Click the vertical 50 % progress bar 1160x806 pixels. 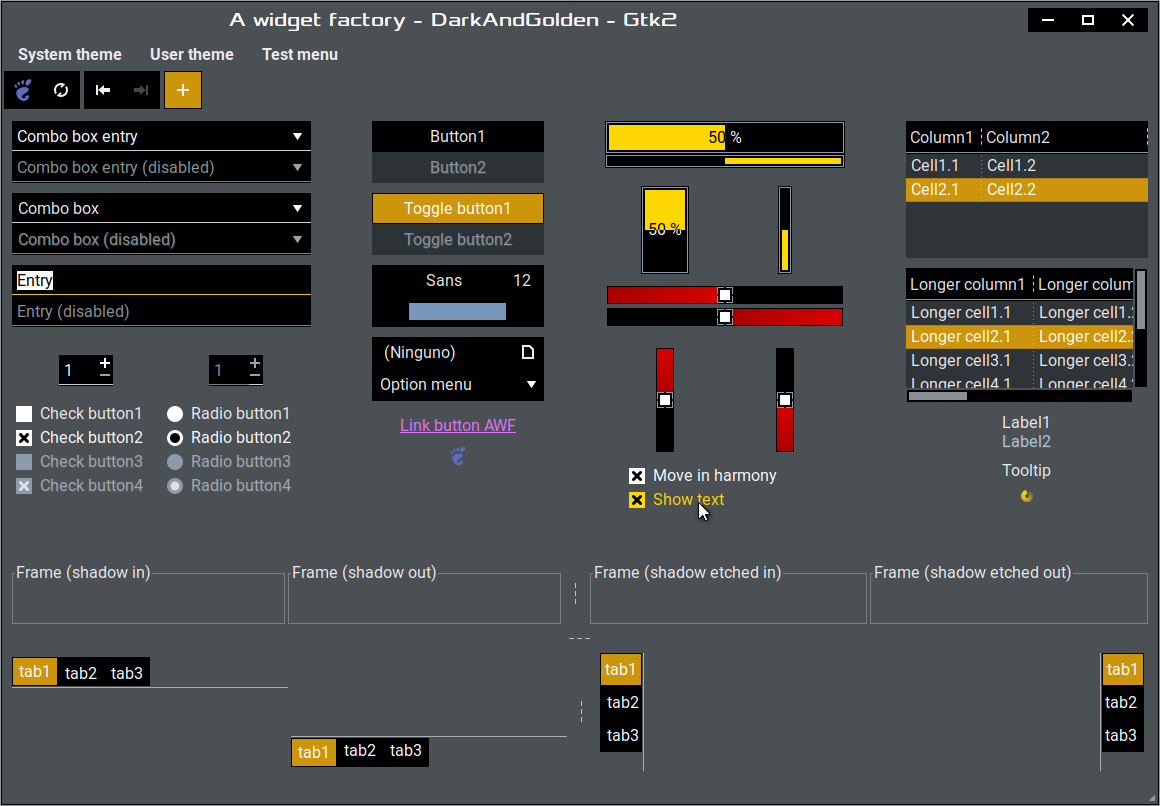665,229
